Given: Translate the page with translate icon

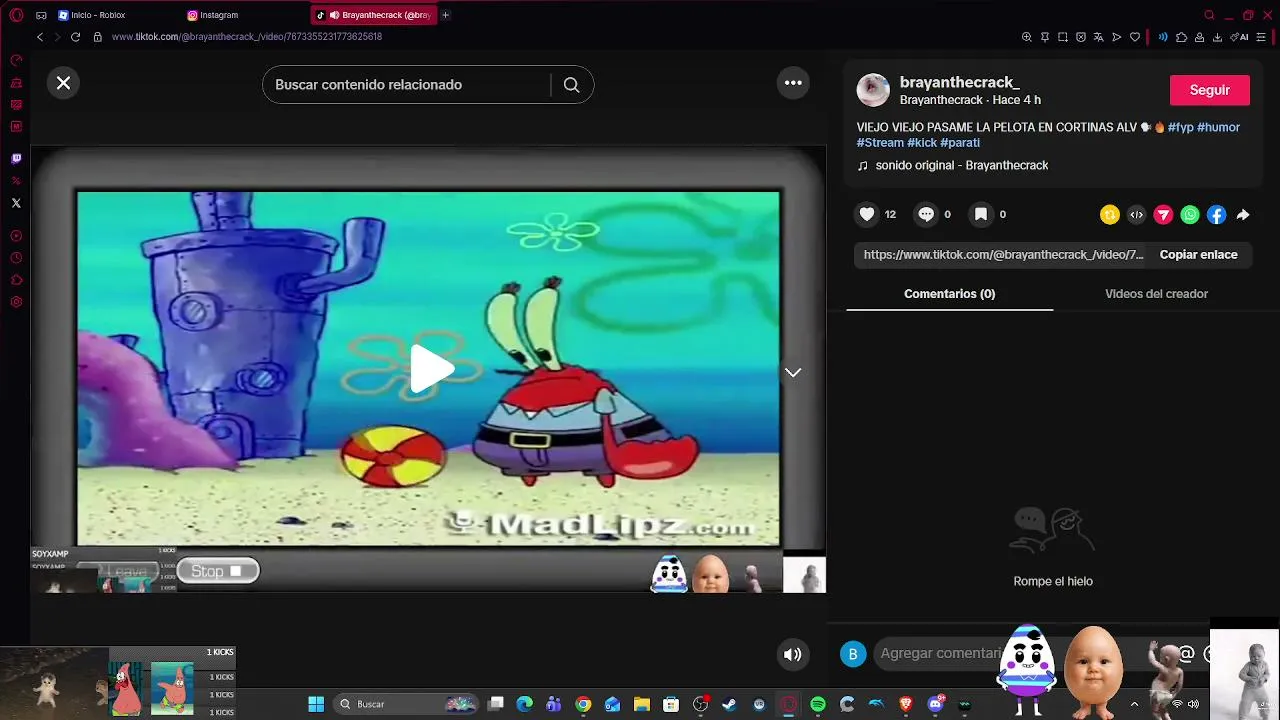Looking at the screenshot, I should tap(1099, 37).
